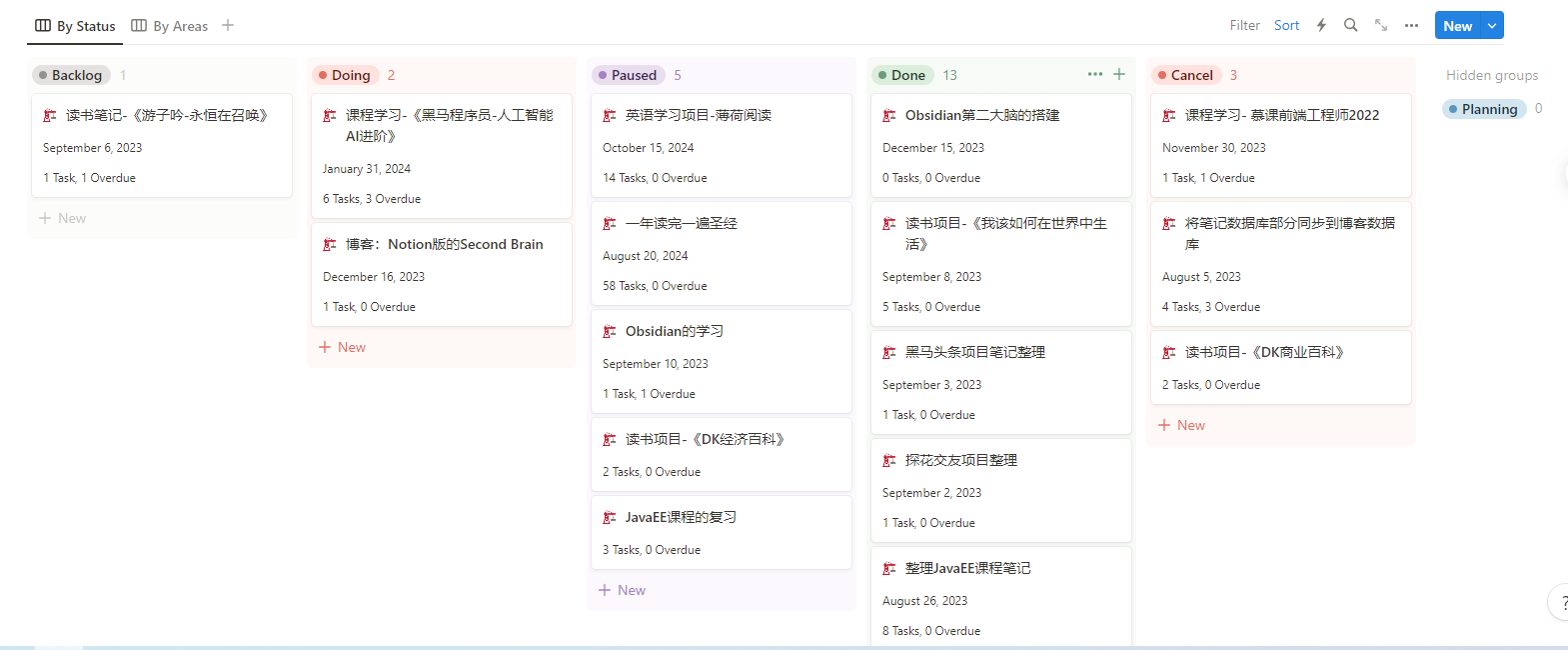Add new item under Doing column
Viewport: 1568px width, 650px height.
click(x=343, y=347)
